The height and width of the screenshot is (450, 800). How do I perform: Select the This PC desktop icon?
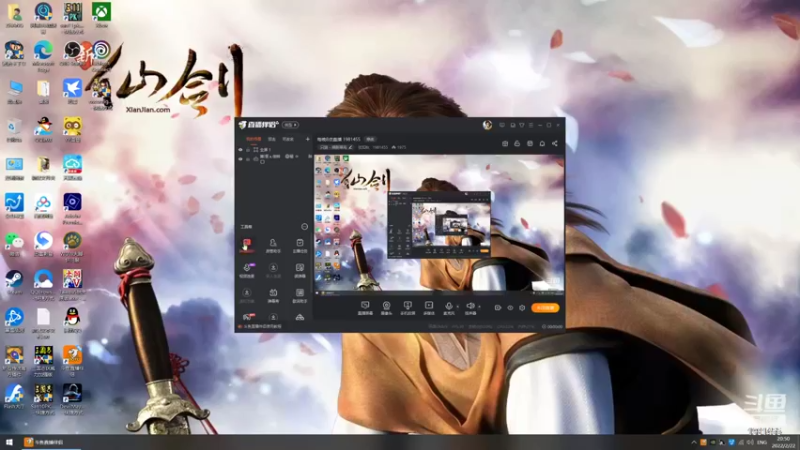click(14, 92)
